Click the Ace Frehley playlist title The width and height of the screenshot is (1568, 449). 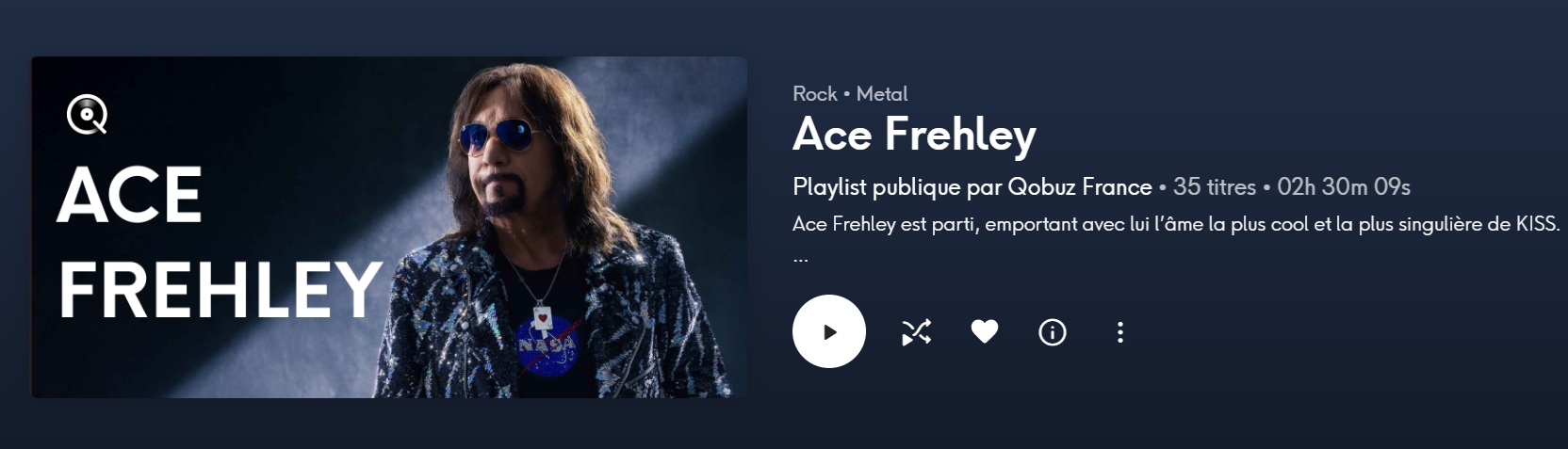coord(914,135)
